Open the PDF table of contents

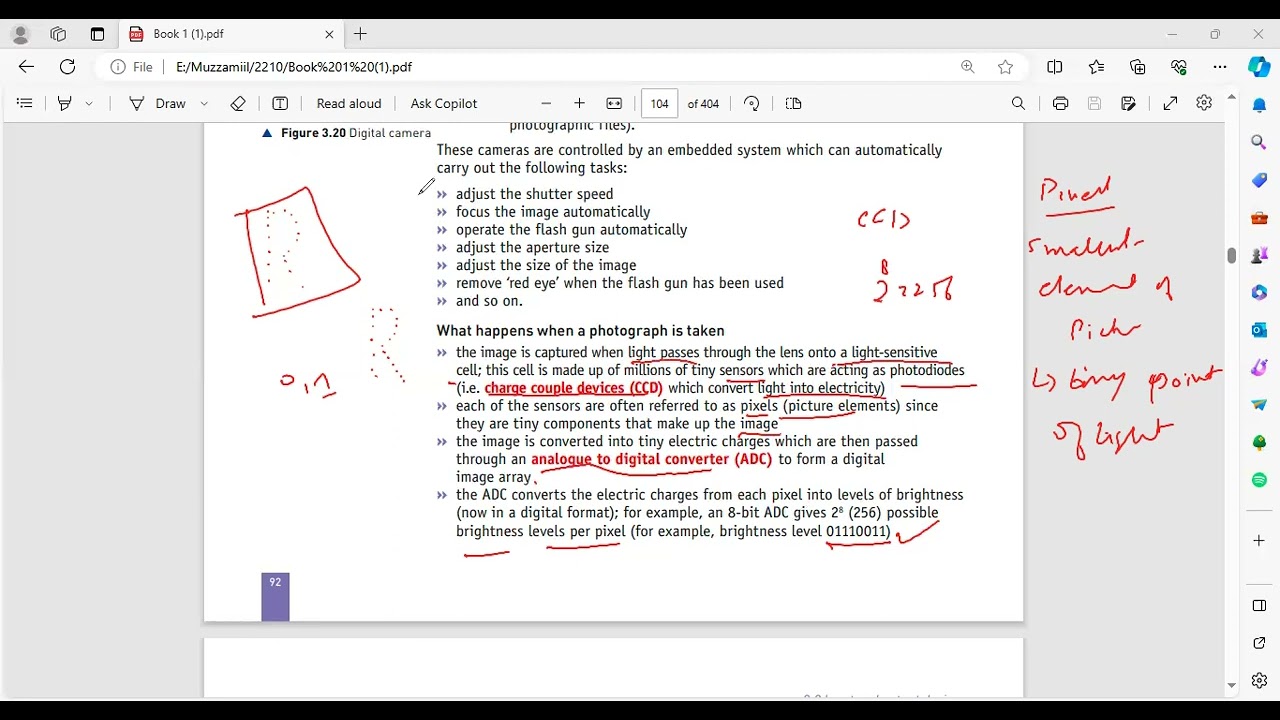[x=25, y=103]
